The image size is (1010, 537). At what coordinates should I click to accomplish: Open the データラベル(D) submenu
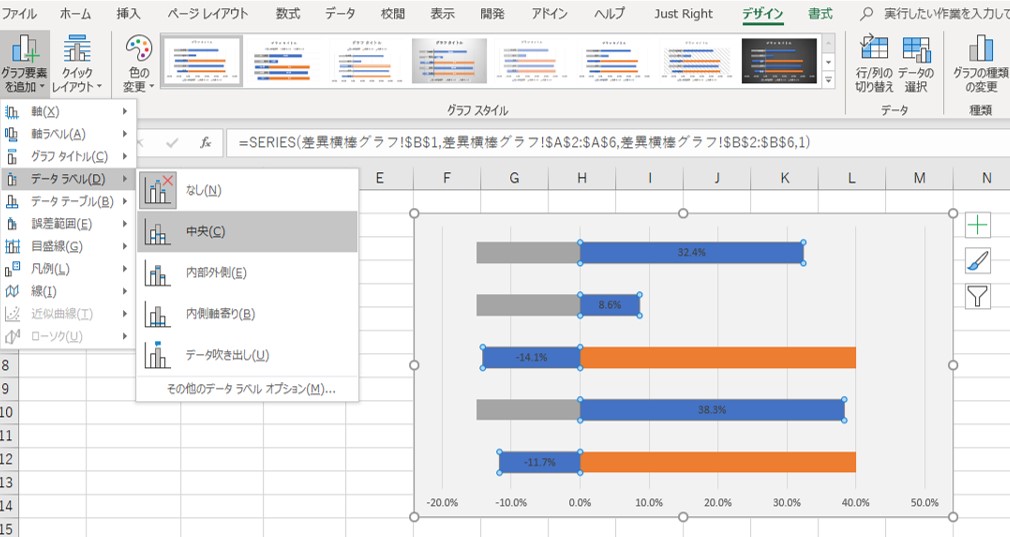[x=67, y=179]
